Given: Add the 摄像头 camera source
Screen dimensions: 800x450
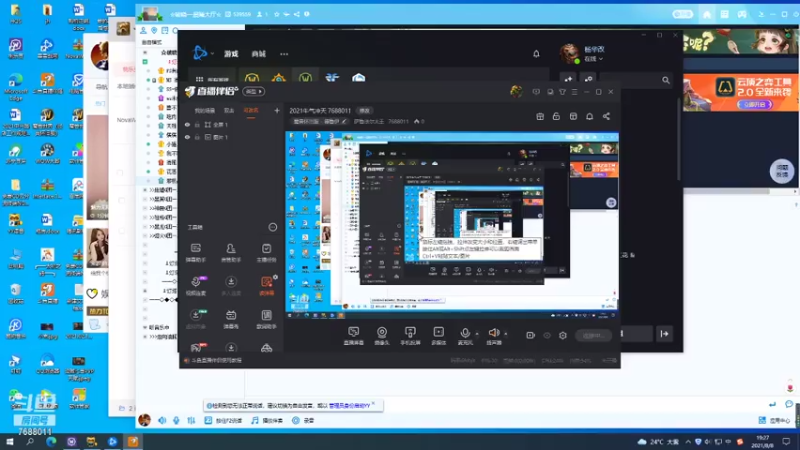Looking at the screenshot, I should click(x=382, y=336).
